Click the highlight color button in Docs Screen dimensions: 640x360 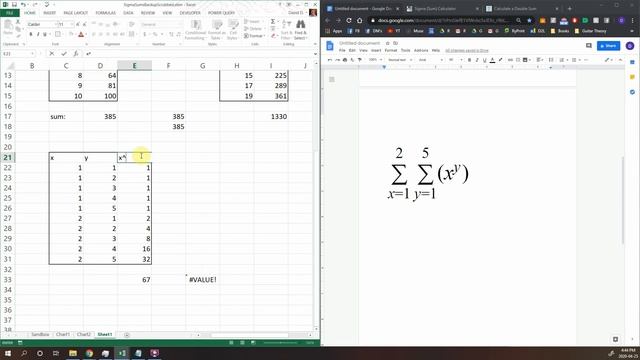(x=500, y=60)
